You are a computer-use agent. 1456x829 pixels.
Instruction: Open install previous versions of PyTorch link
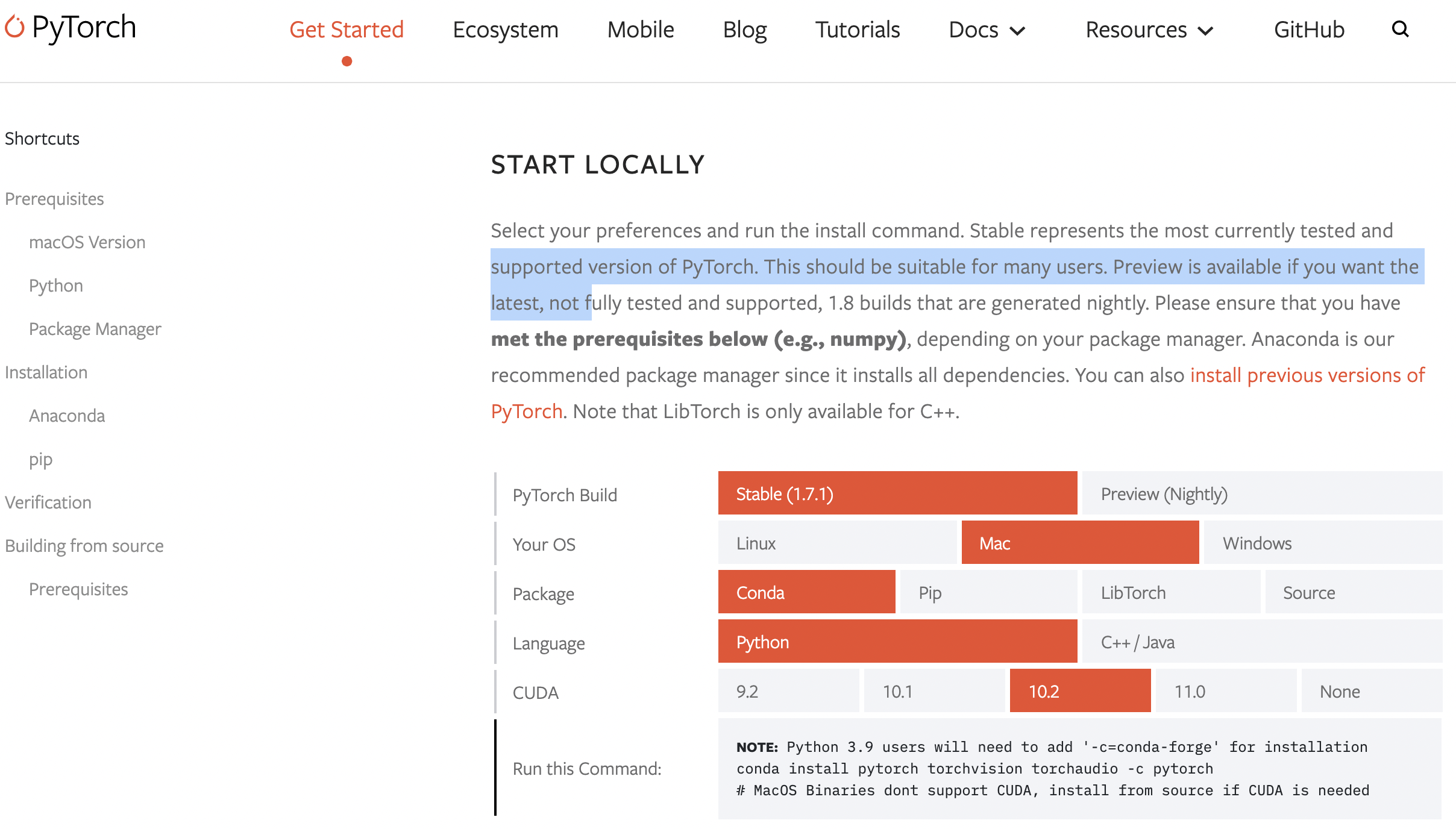(x=1307, y=375)
